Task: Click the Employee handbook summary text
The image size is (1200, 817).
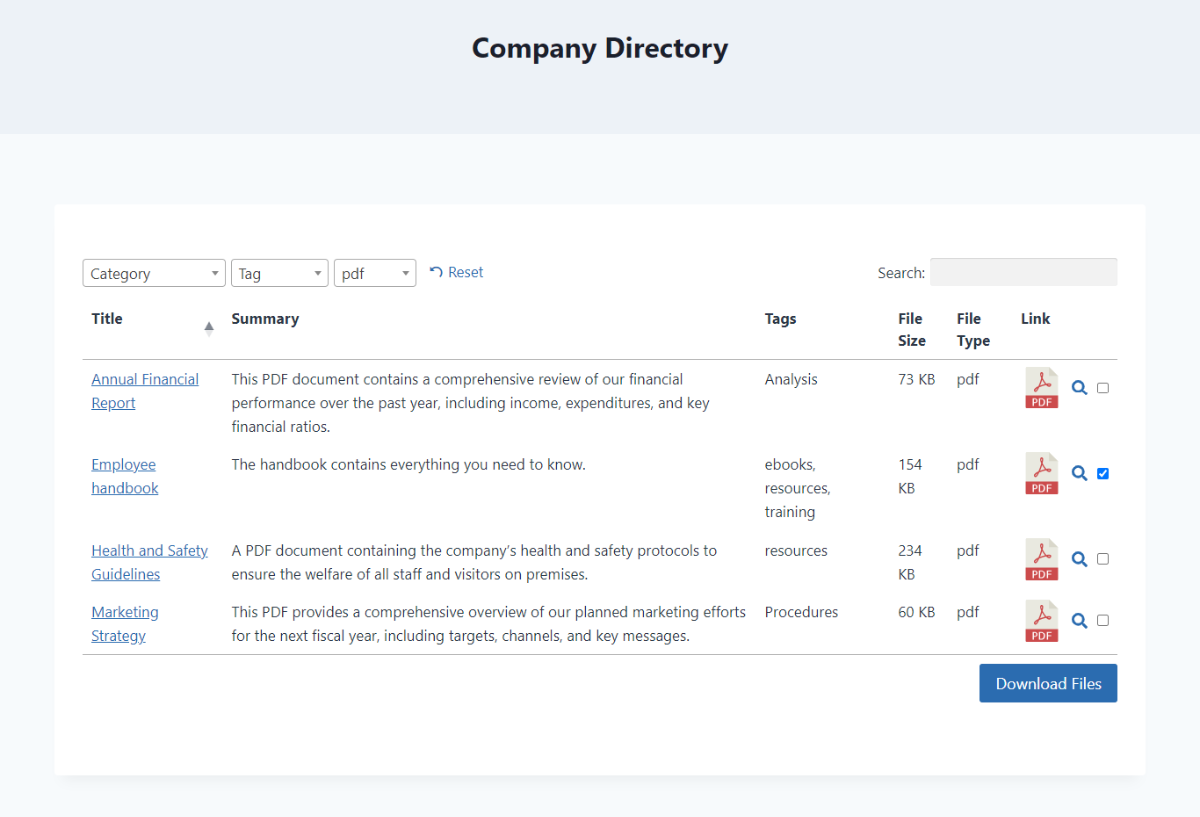Action: click(x=408, y=464)
